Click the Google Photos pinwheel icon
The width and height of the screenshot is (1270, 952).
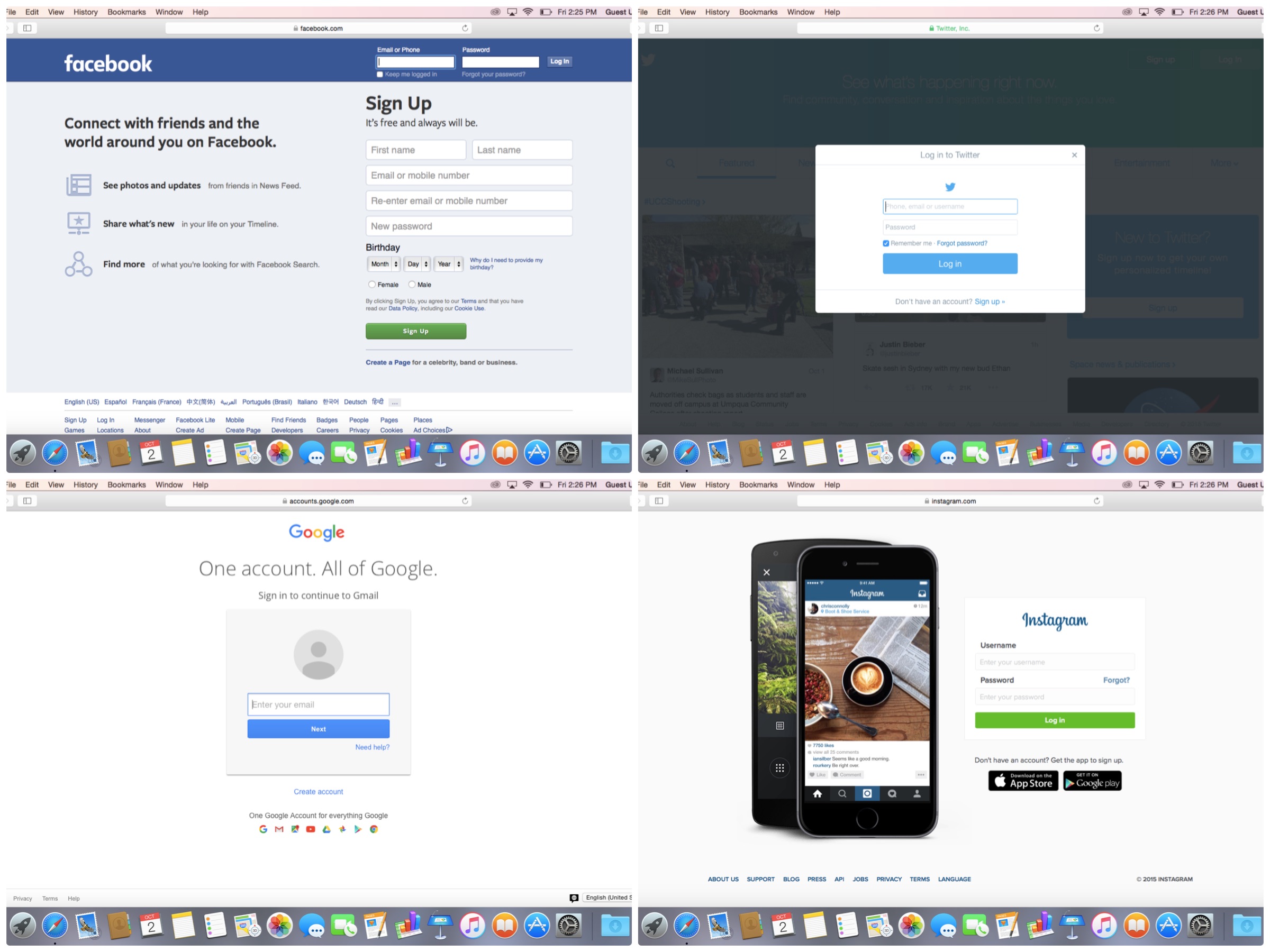[x=343, y=829]
